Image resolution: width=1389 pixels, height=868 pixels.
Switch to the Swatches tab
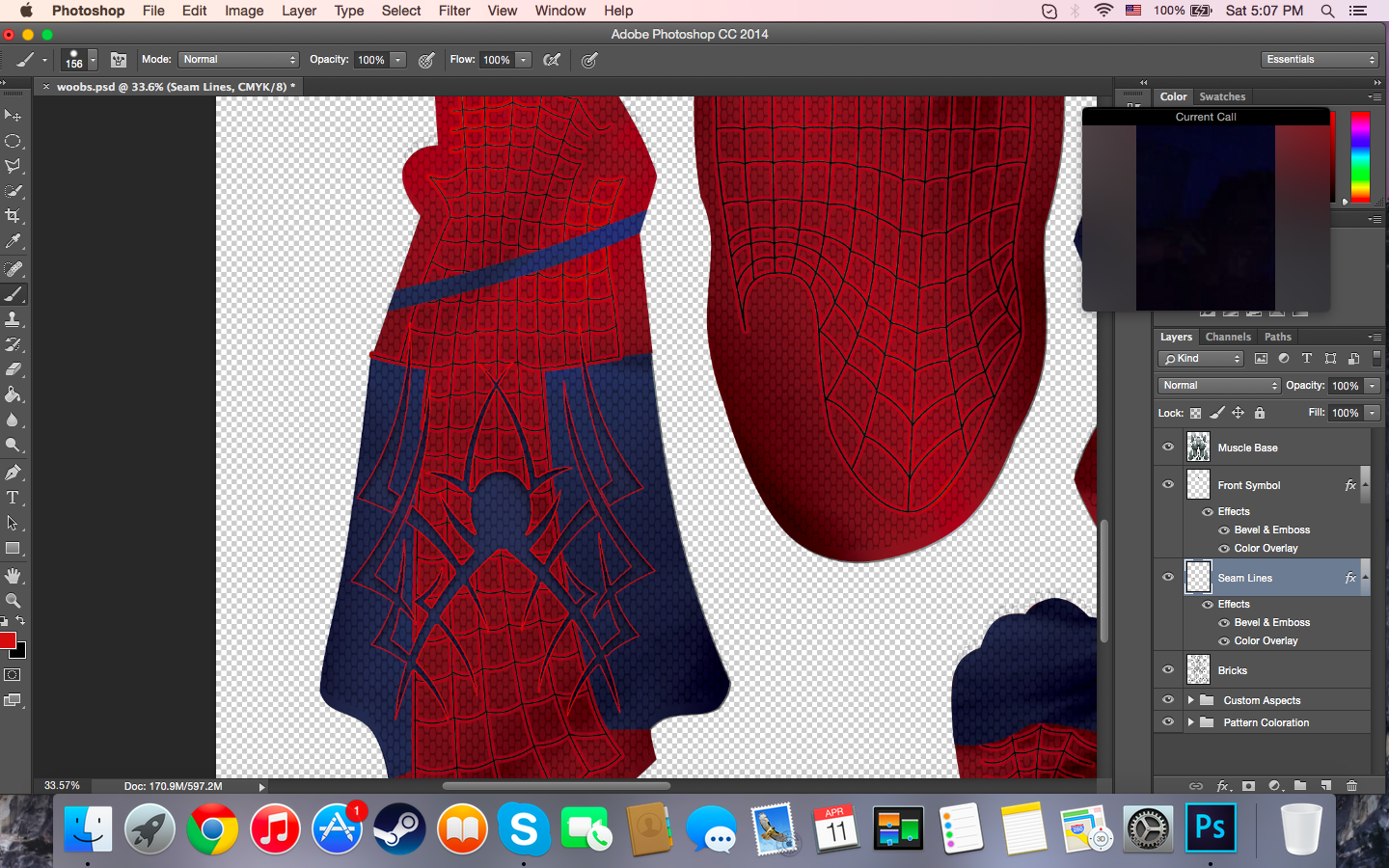(1222, 96)
